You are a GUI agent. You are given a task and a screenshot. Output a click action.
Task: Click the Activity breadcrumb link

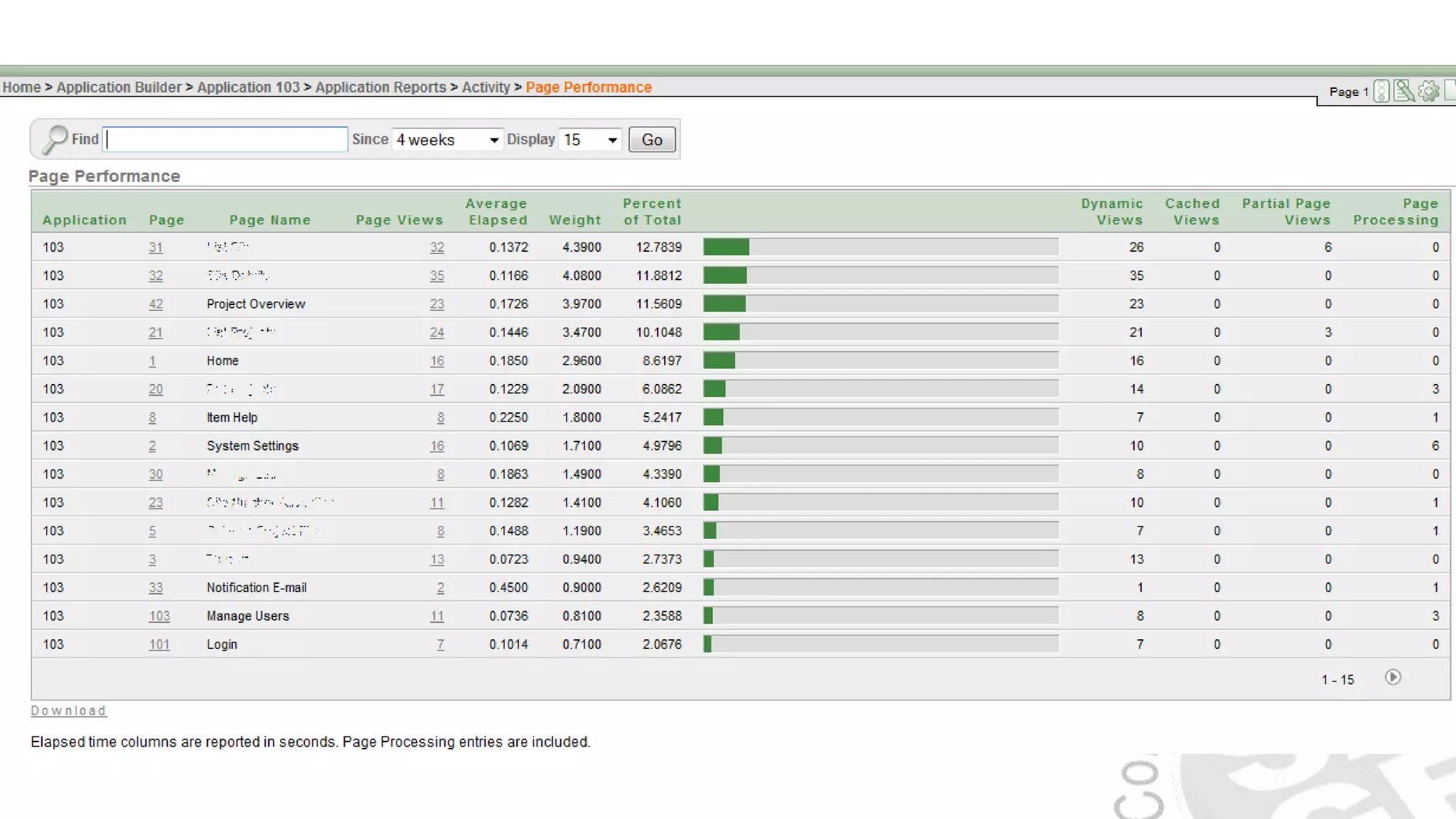pyautogui.click(x=486, y=87)
